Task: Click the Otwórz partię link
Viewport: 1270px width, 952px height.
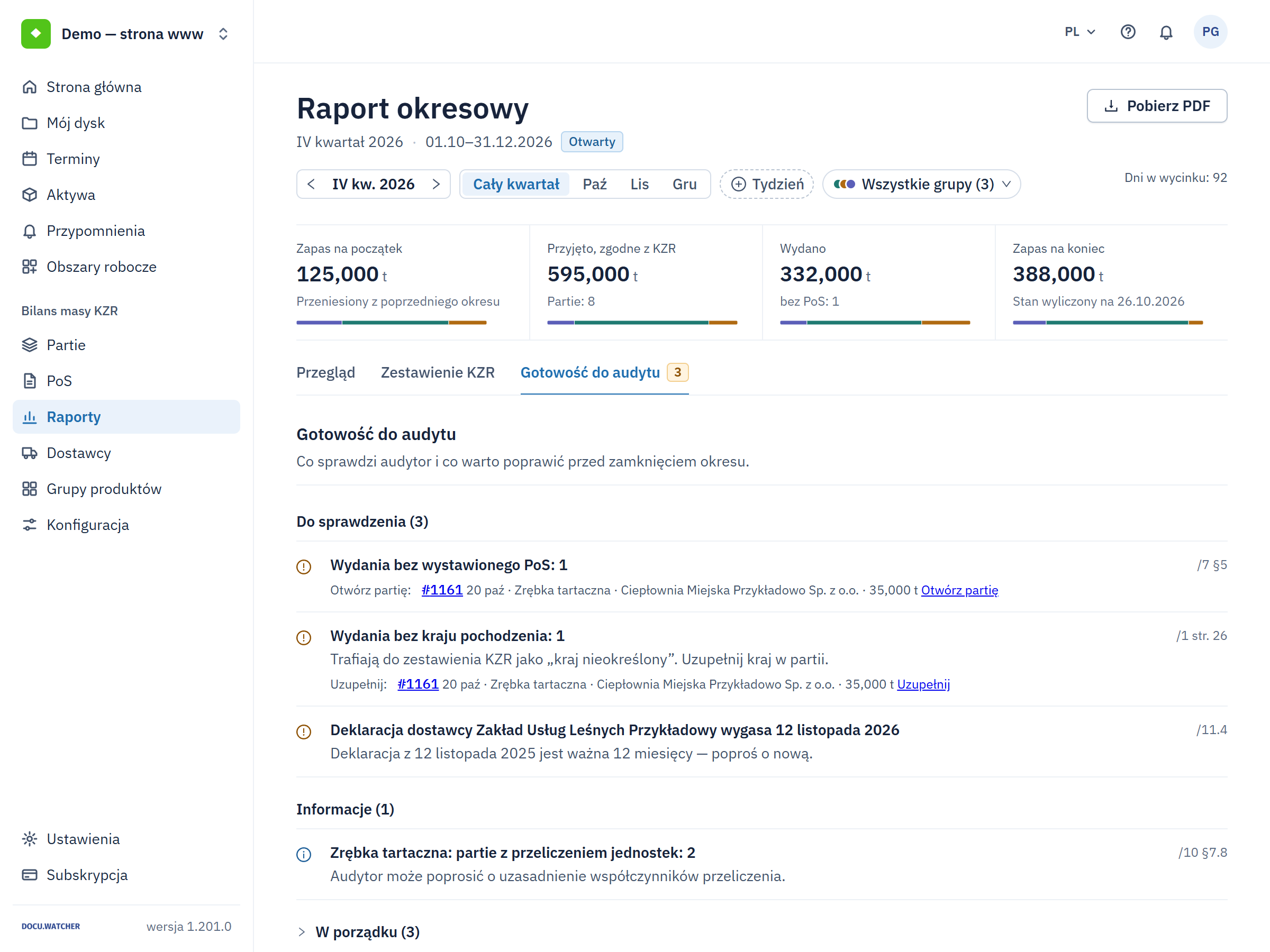Action: point(959,590)
